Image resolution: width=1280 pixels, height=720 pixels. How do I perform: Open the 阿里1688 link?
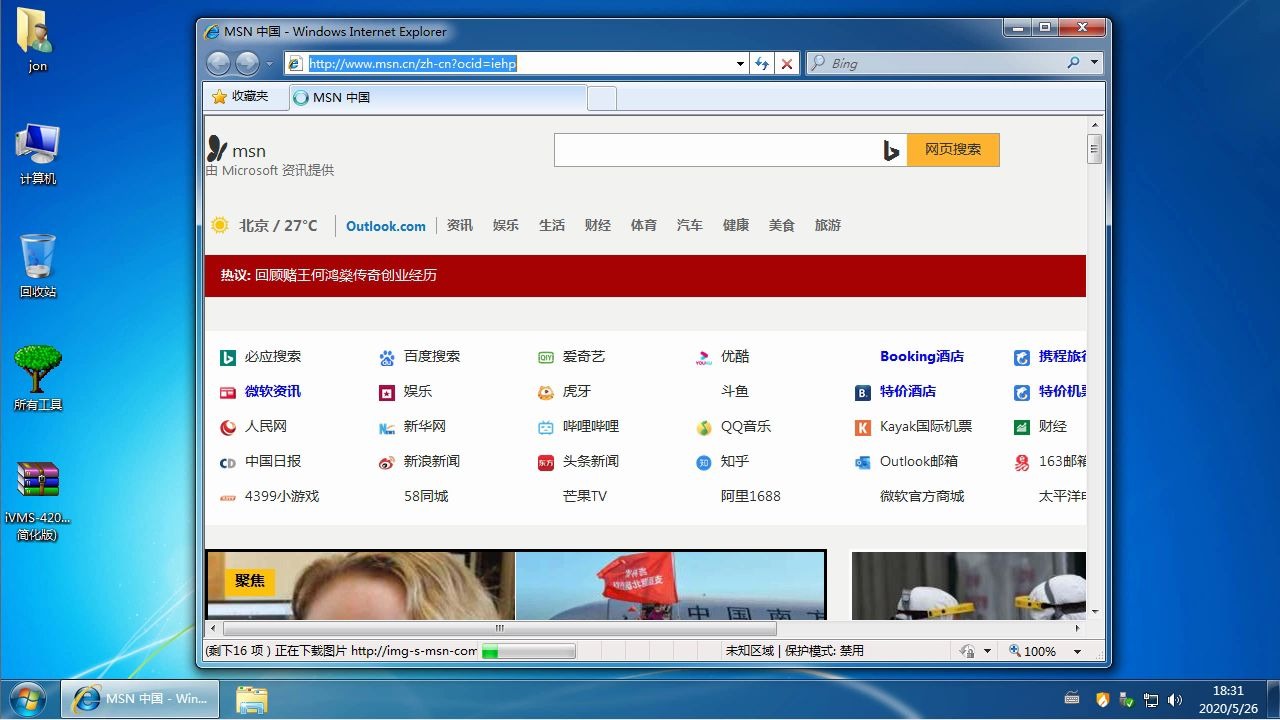(x=751, y=497)
